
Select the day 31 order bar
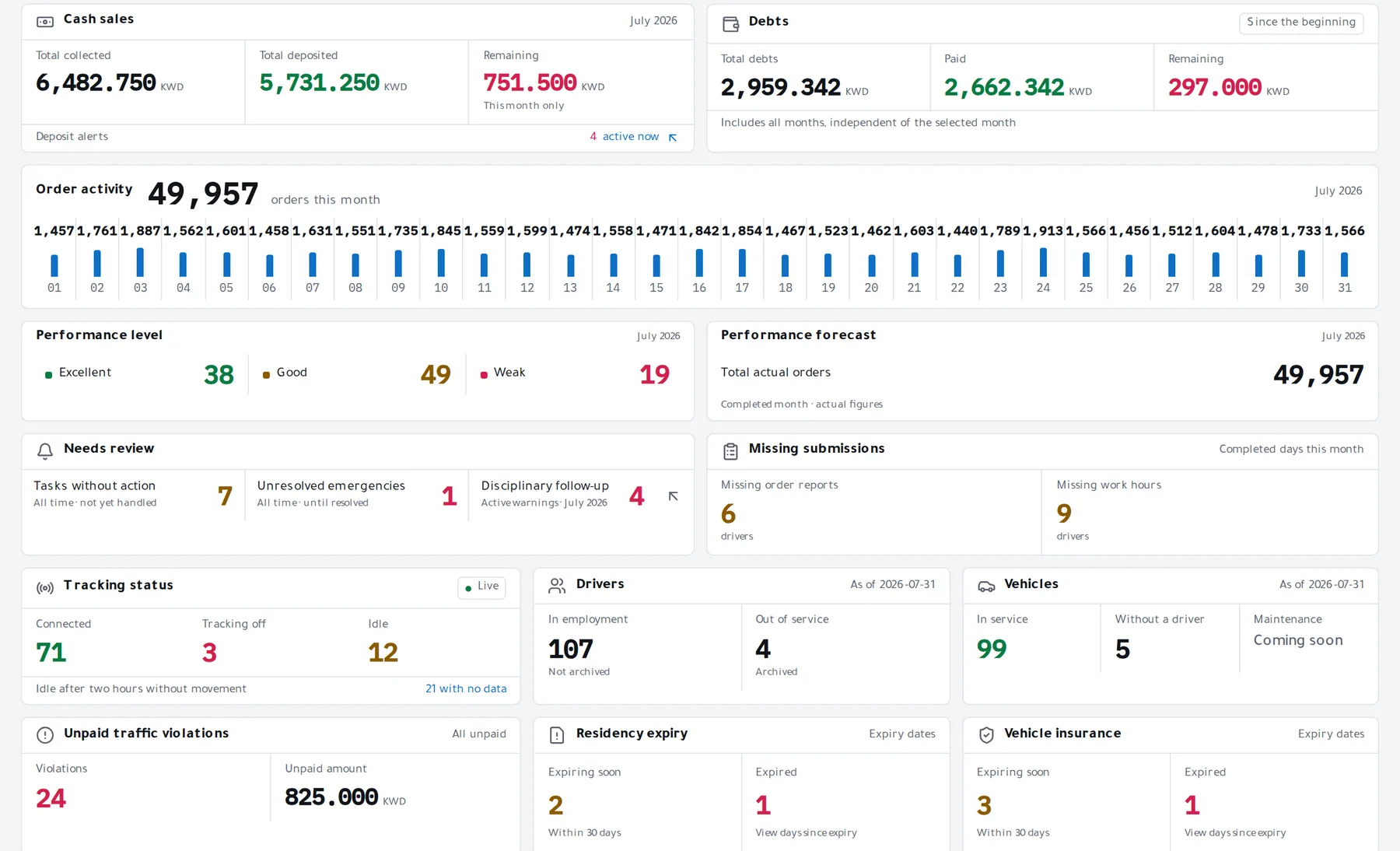(1344, 264)
